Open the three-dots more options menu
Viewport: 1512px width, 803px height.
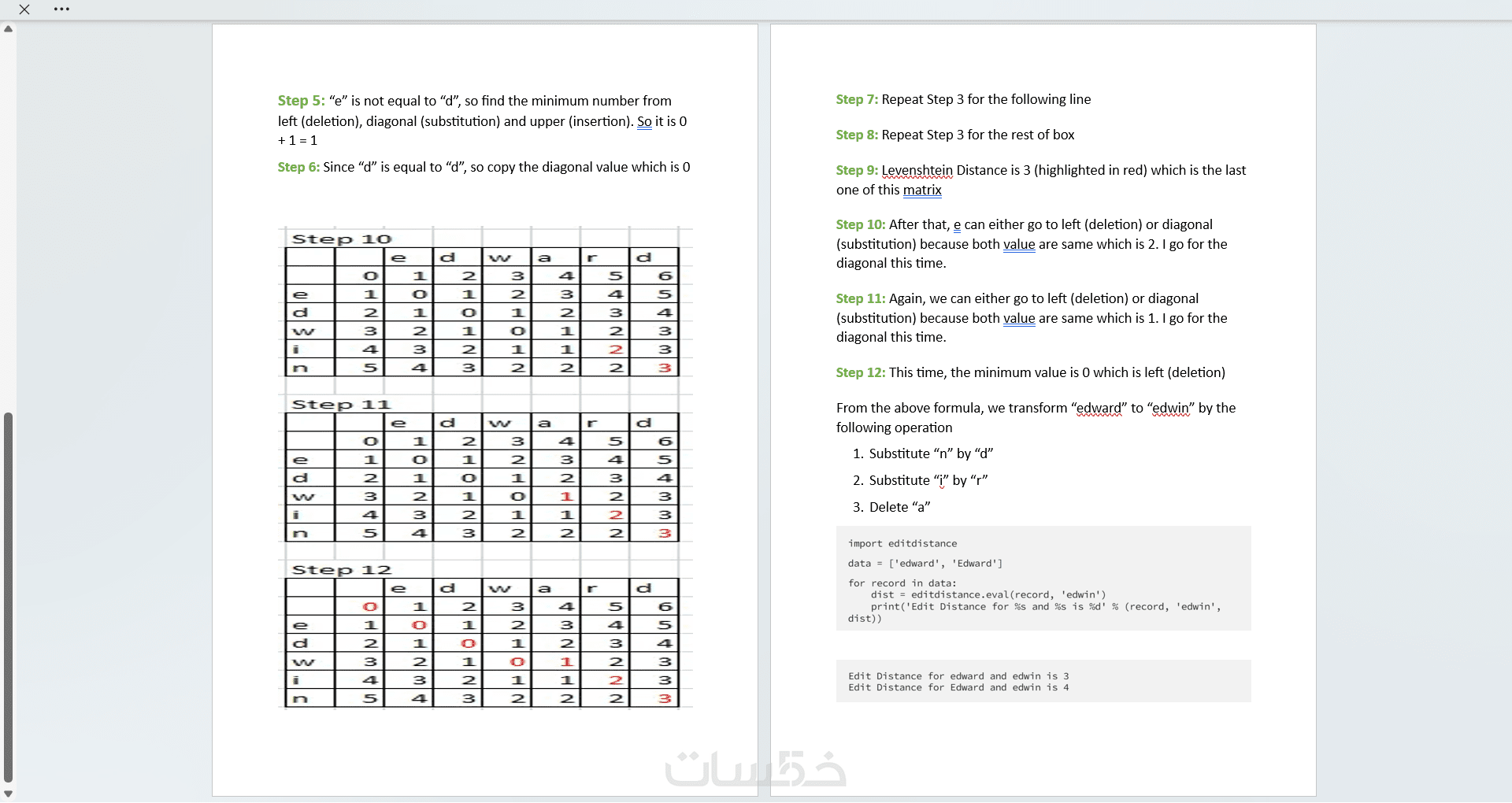(x=62, y=9)
